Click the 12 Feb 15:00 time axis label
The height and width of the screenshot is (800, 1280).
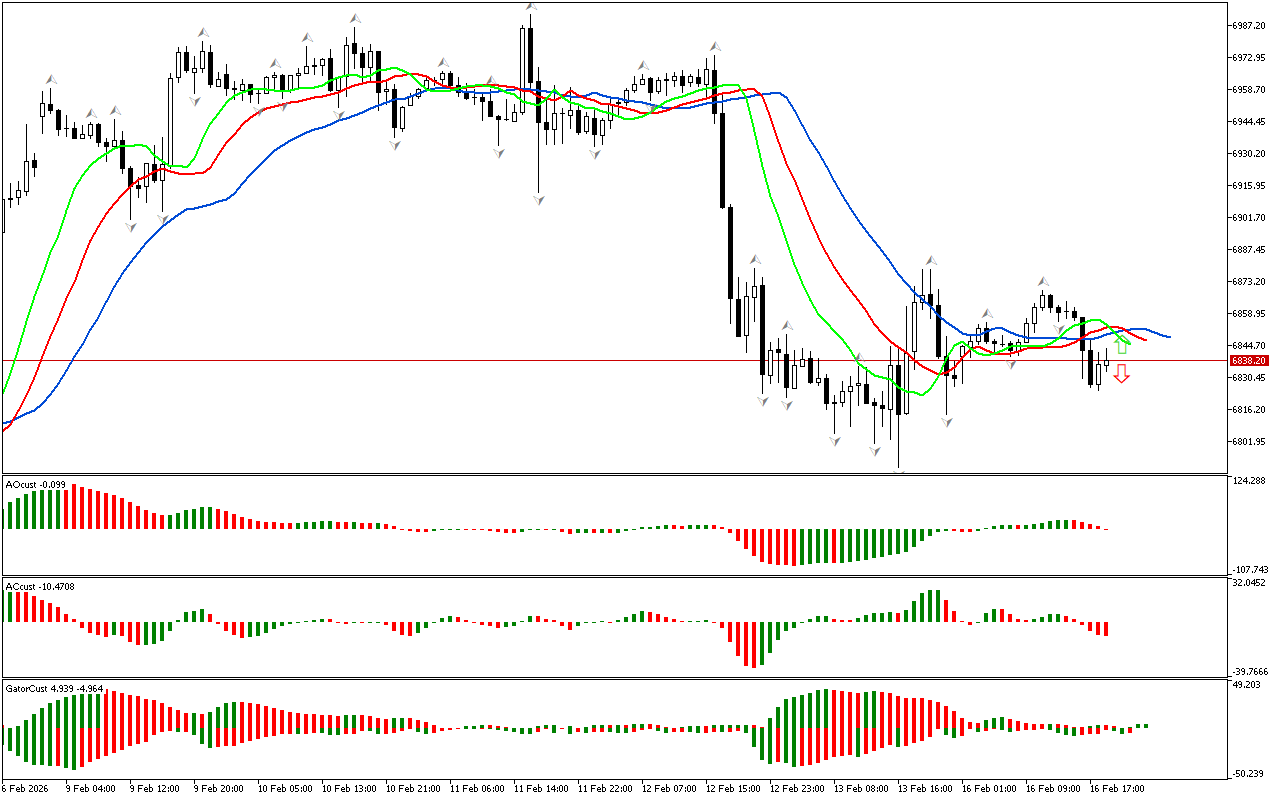734,788
